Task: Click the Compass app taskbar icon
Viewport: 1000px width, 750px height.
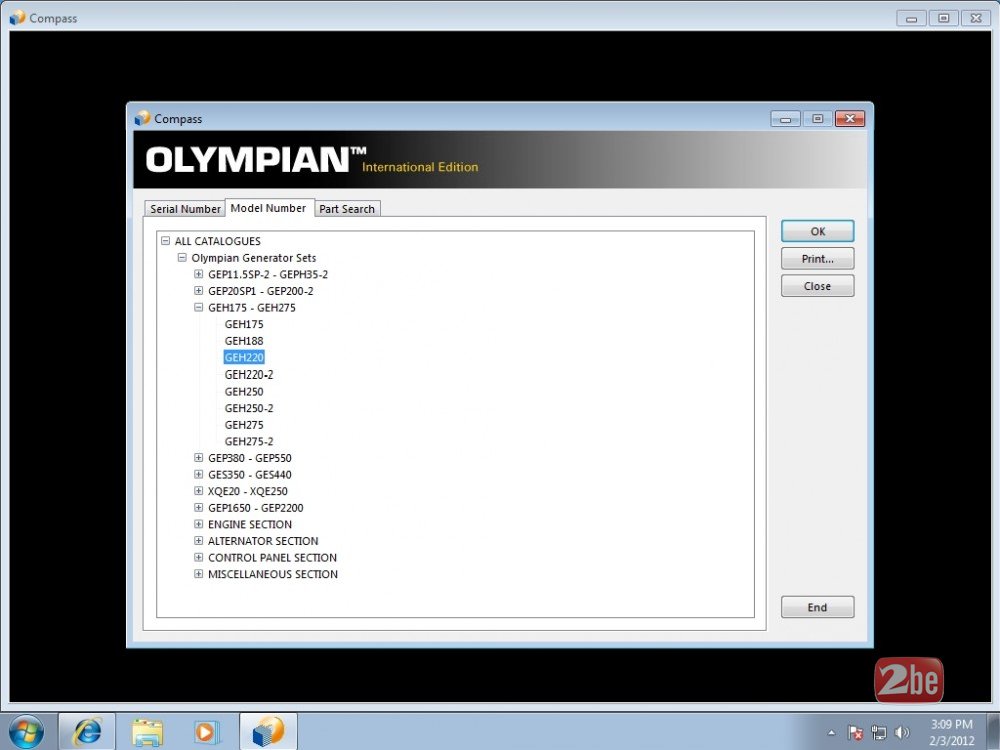Action: click(268, 732)
